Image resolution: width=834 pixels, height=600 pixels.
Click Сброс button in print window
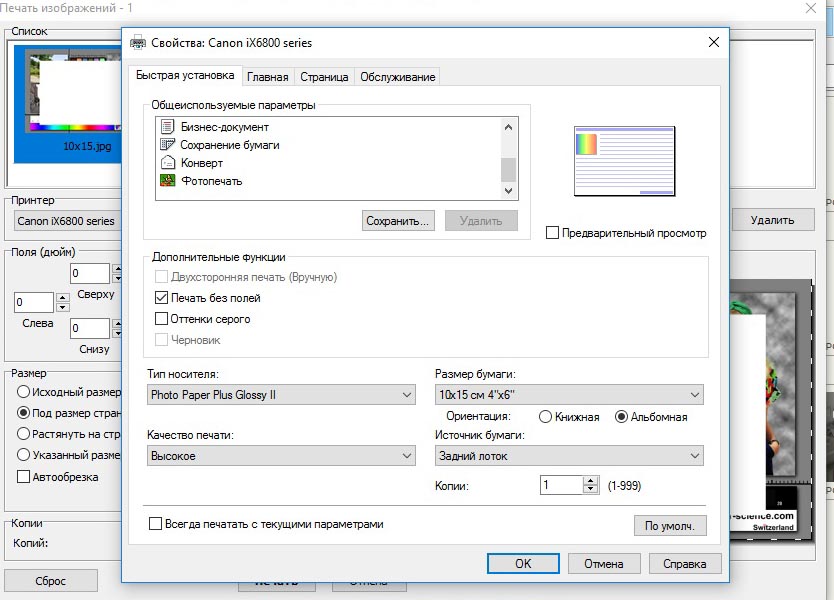click(51, 580)
